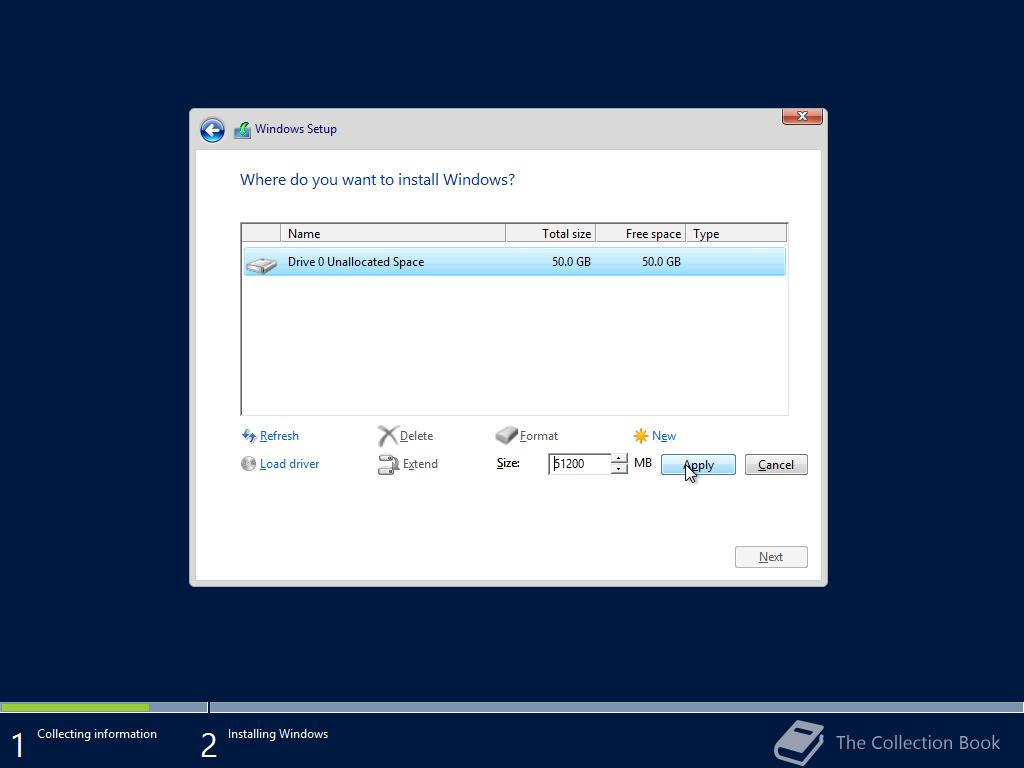1024x768 pixels.
Task: Click into the Size input field
Action: coord(580,464)
